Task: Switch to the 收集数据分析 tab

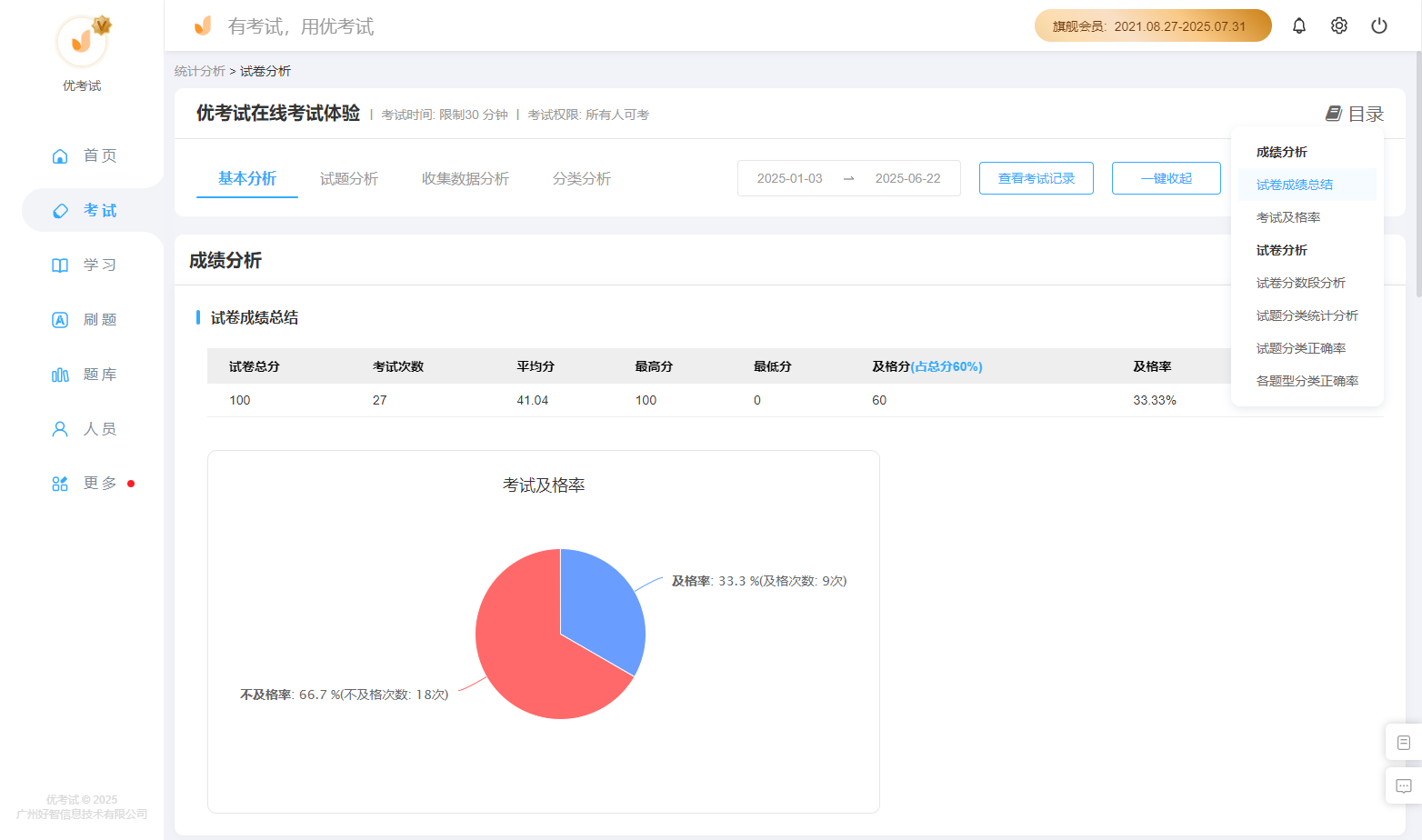Action: pyautogui.click(x=466, y=179)
